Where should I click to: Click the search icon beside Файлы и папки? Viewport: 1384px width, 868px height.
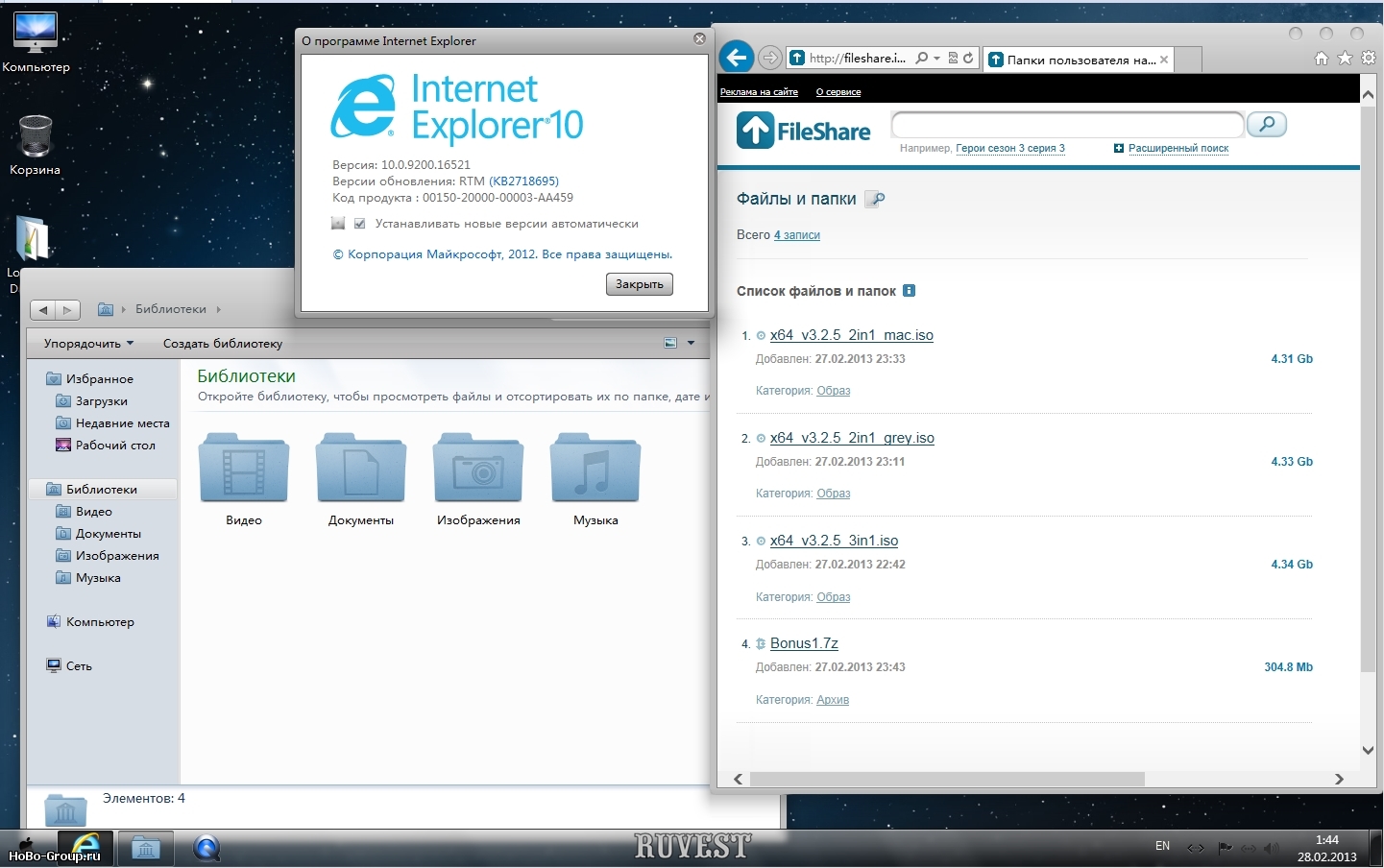coord(875,199)
